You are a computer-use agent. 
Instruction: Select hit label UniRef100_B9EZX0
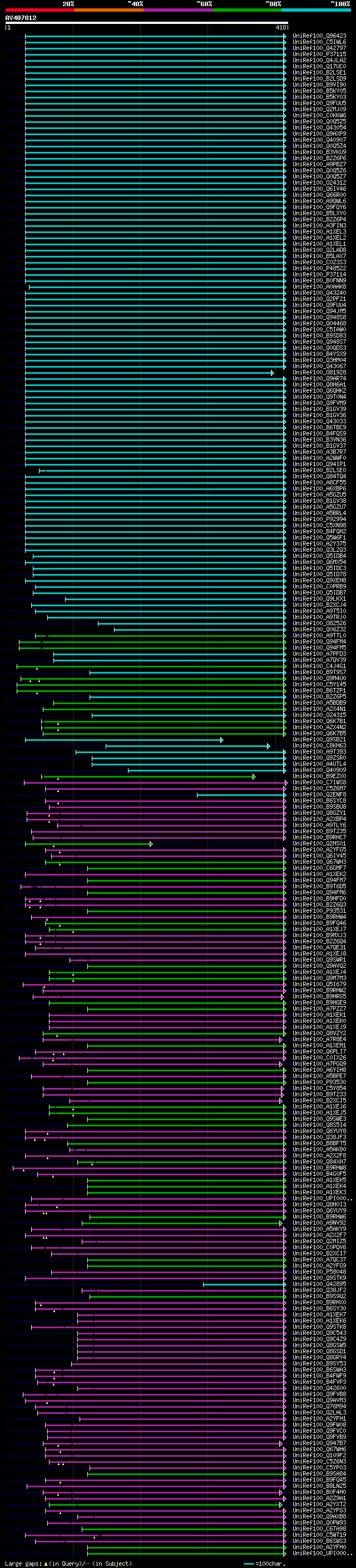319,776
